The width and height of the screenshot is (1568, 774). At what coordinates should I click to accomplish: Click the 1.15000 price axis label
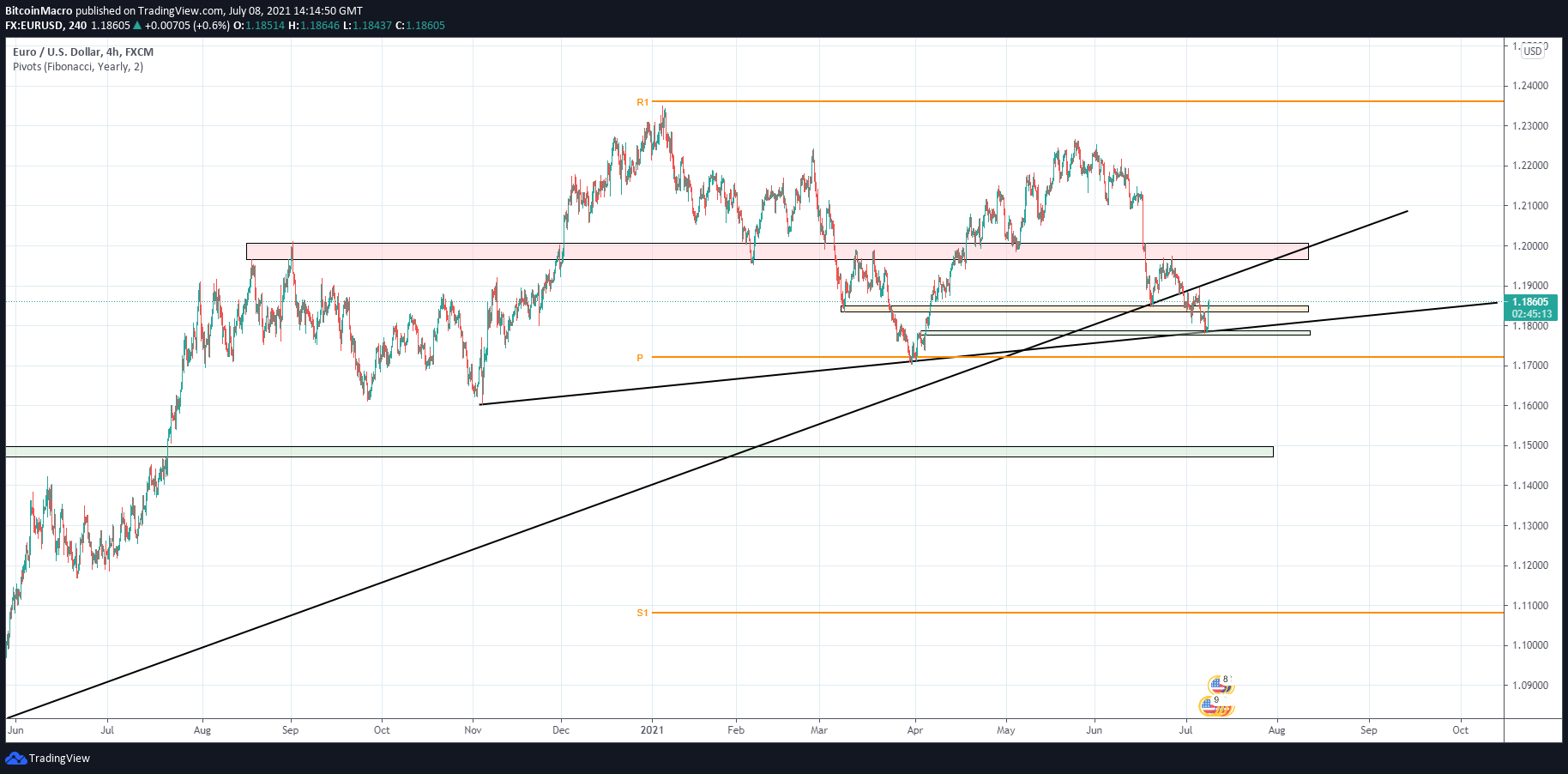(x=1530, y=445)
